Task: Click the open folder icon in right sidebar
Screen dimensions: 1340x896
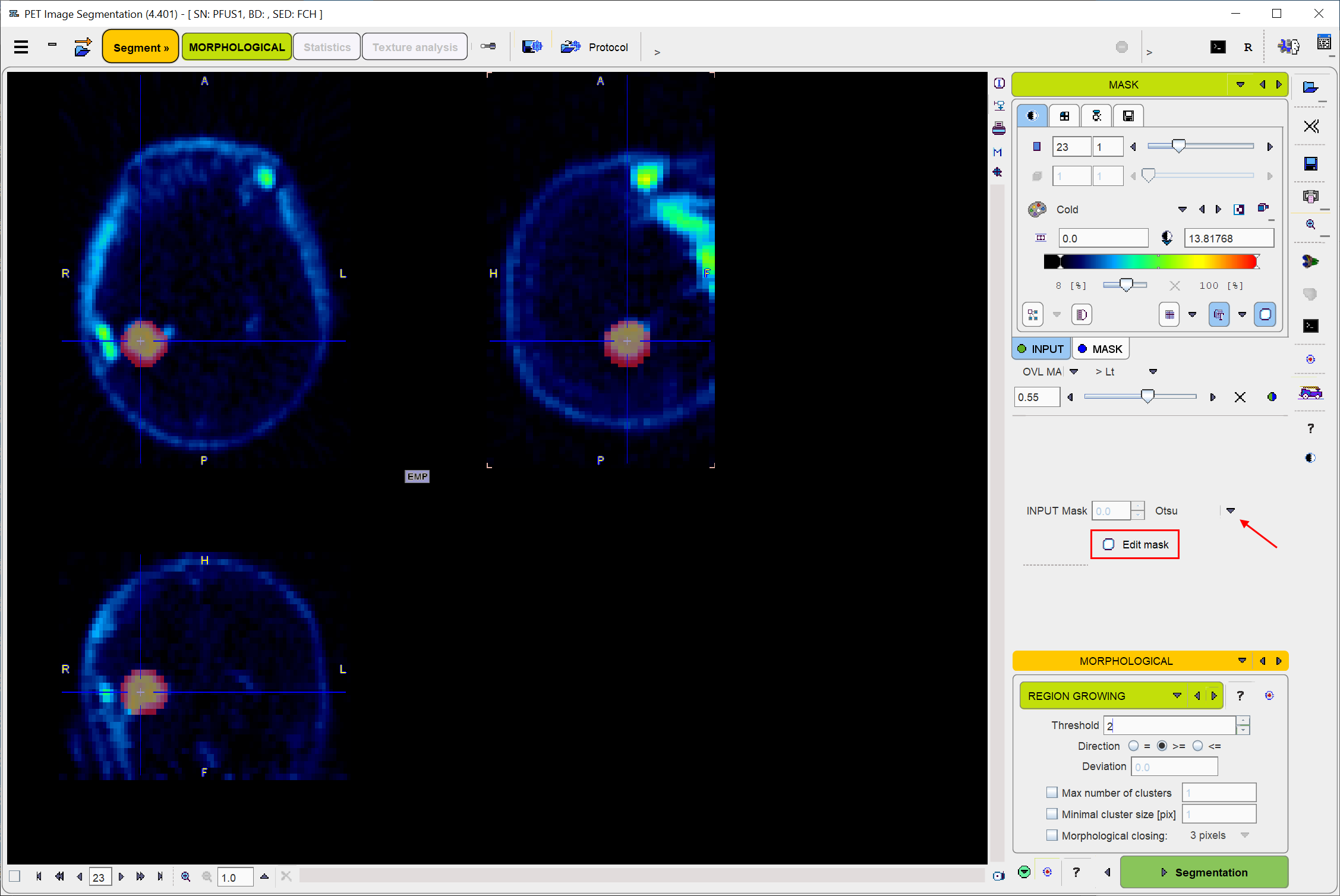Action: 1310,88
